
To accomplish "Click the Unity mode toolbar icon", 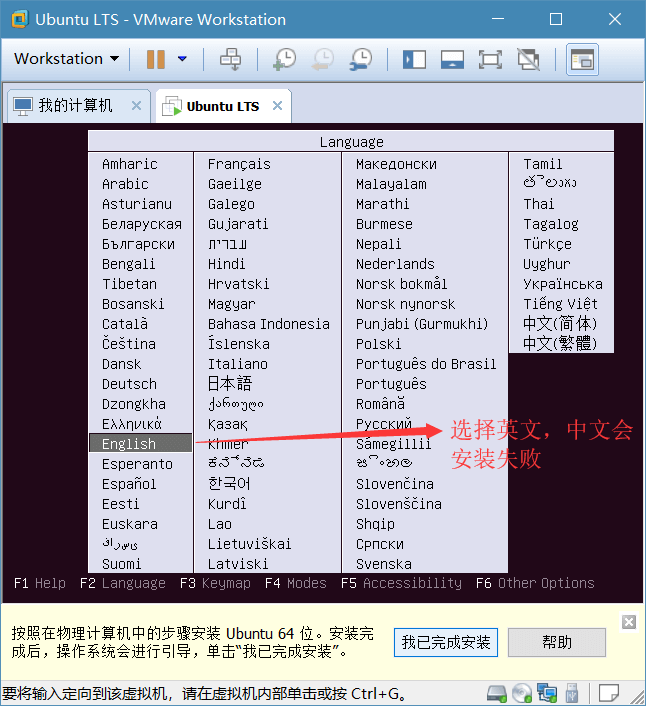I will click(x=529, y=59).
